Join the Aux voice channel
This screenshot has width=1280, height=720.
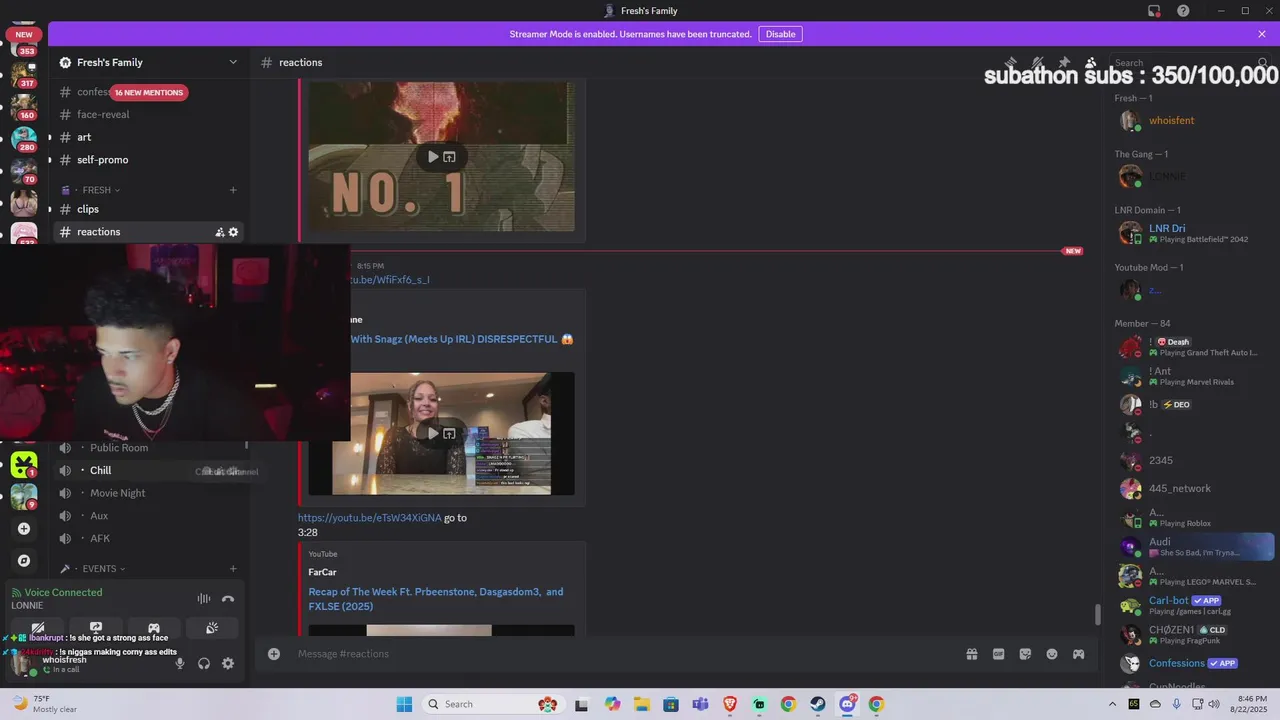[99, 516]
